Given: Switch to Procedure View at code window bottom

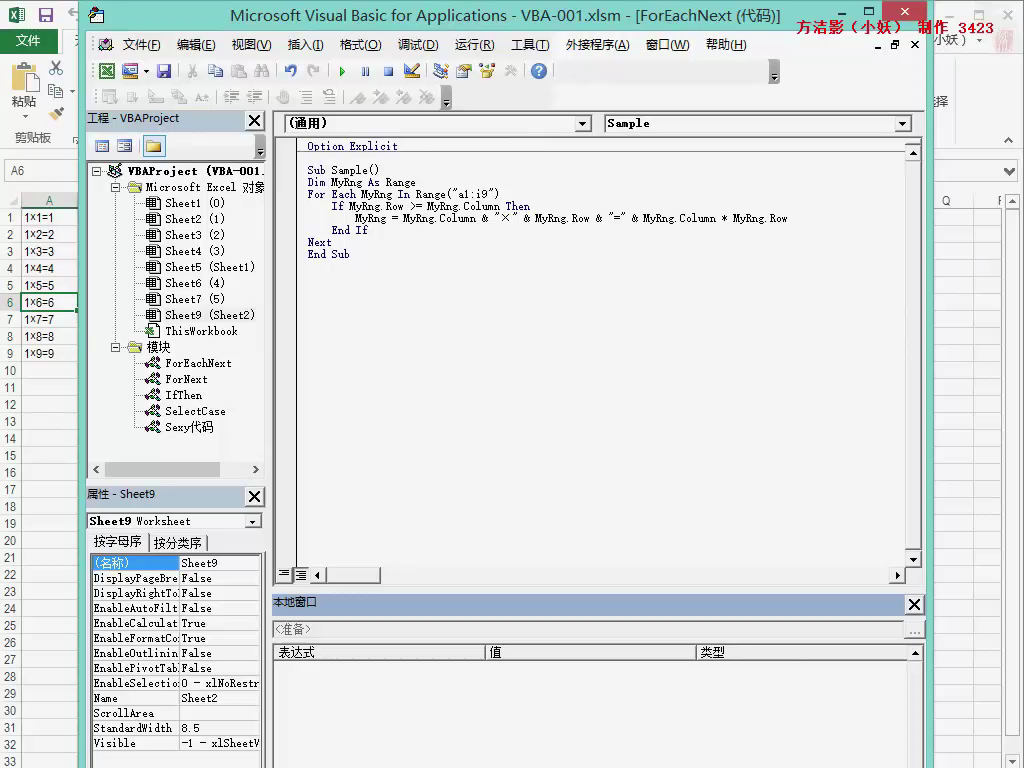Looking at the screenshot, I should [x=283, y=575].
